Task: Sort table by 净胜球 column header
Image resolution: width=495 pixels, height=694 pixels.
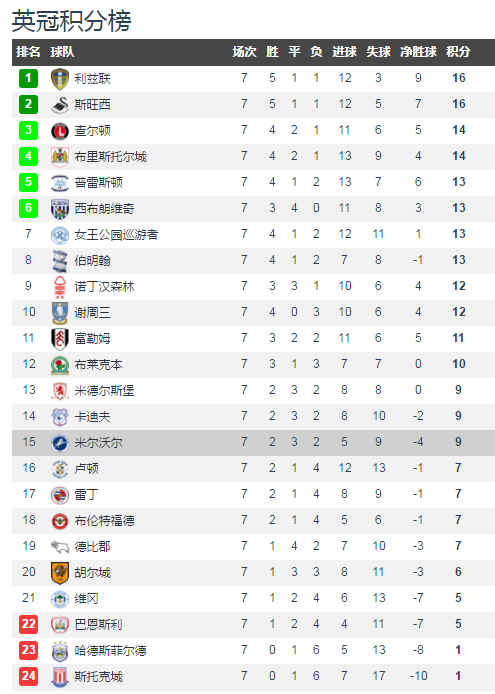Action: tap(418, 52)
